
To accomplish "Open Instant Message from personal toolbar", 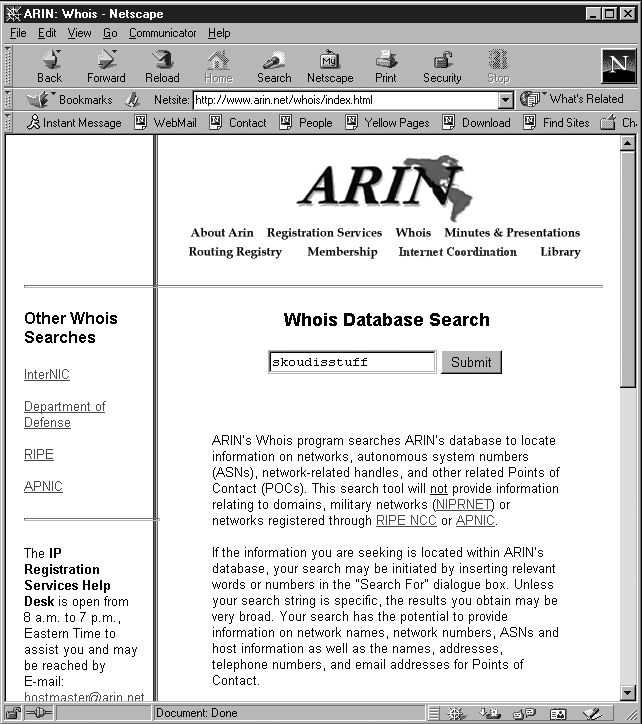I will [x=74, y=122].
